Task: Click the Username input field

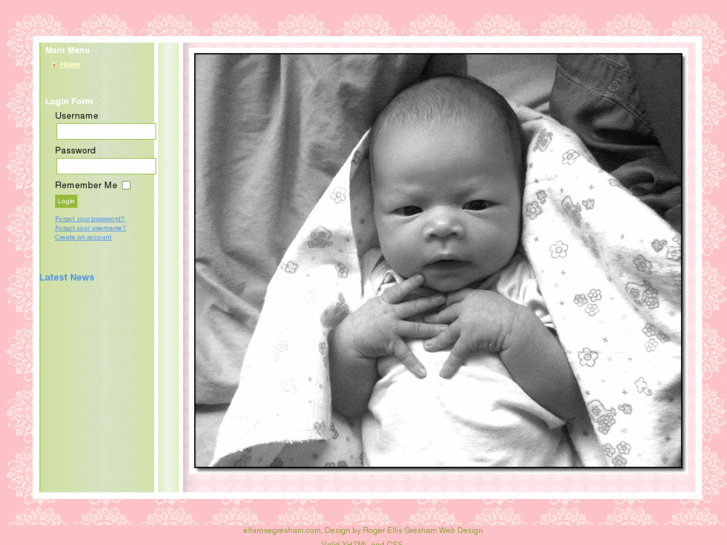Action: (106, 131)
